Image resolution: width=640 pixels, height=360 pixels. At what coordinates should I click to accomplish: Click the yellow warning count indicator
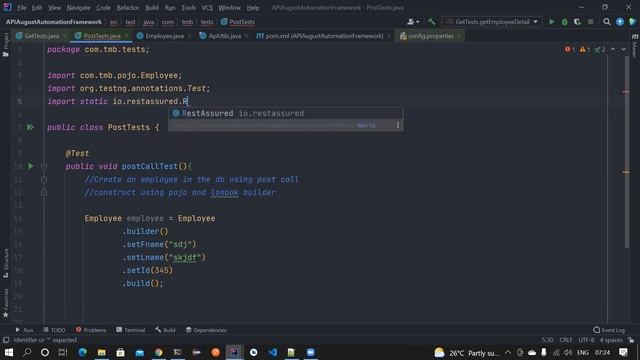coord(584,49)
